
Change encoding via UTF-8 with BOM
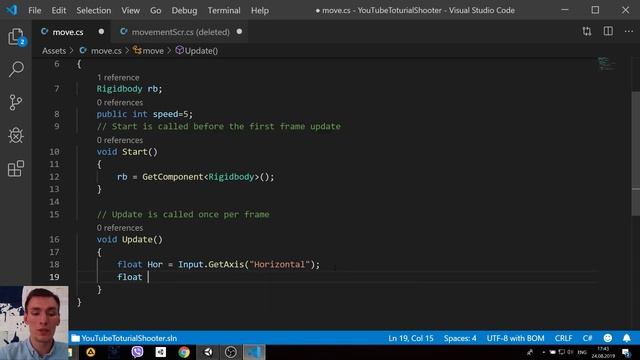click(515, 338)
